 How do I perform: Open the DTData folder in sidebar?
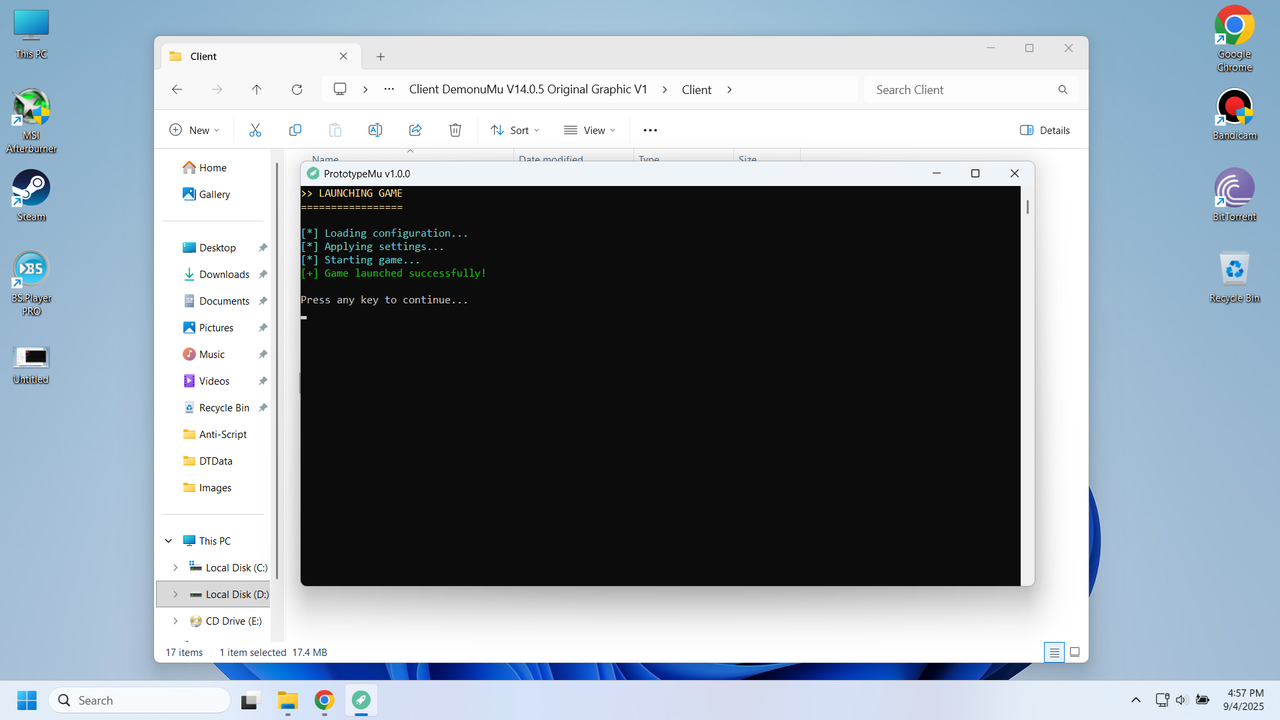coord(207,461)
